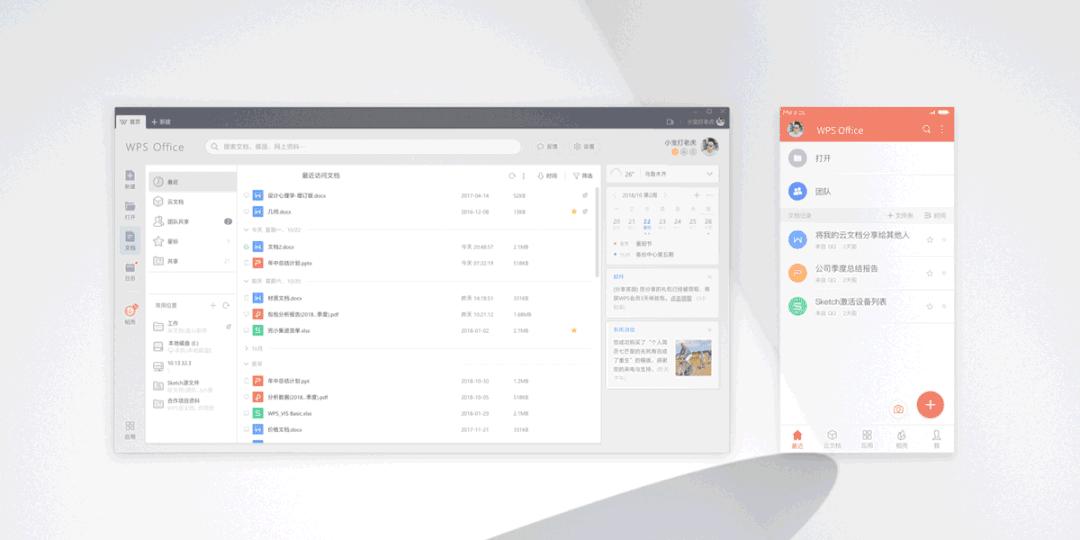Viewport: 1080px width, 540px height.
Task: Open the vertical dots menu in document list header
Action: pos(523,176)
